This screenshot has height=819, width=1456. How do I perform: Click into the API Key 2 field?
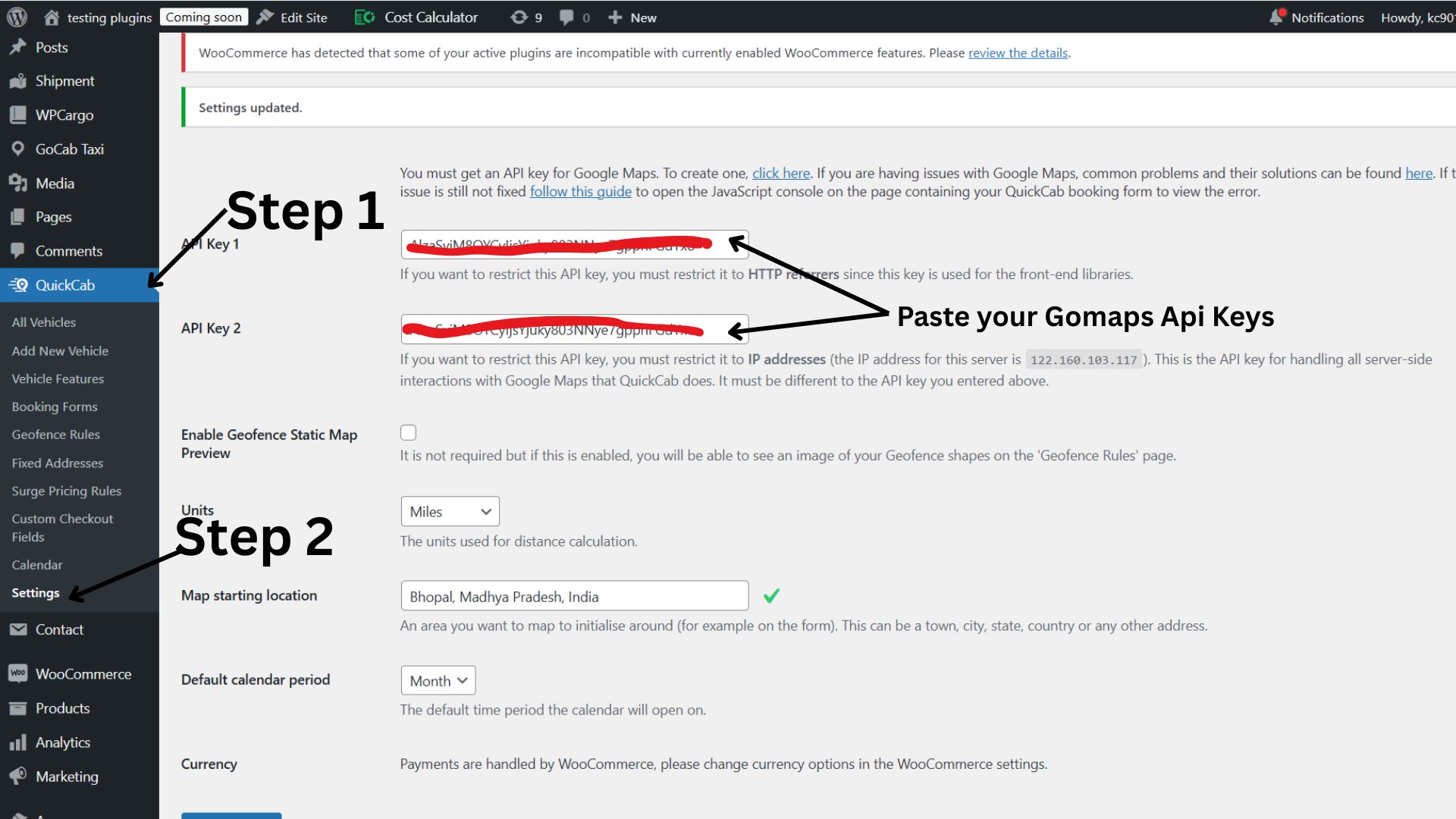[574, 329]
